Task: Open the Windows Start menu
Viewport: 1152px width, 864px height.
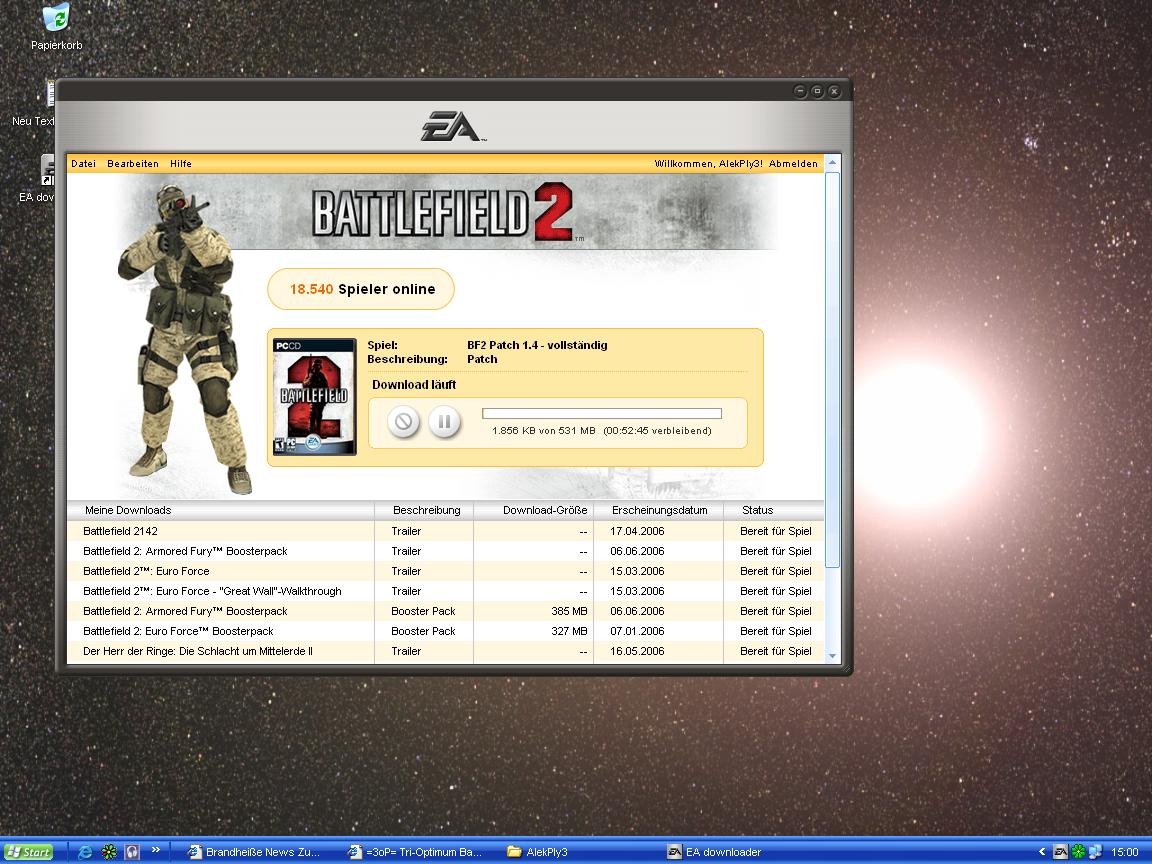Action: point(30,852)
